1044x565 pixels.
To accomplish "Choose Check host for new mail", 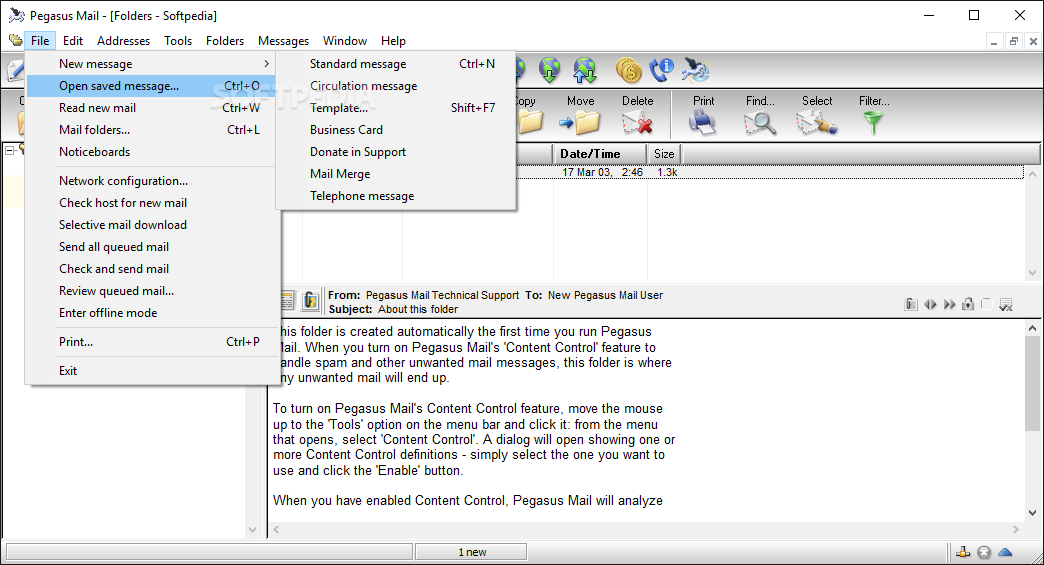I will click(151, 203).
